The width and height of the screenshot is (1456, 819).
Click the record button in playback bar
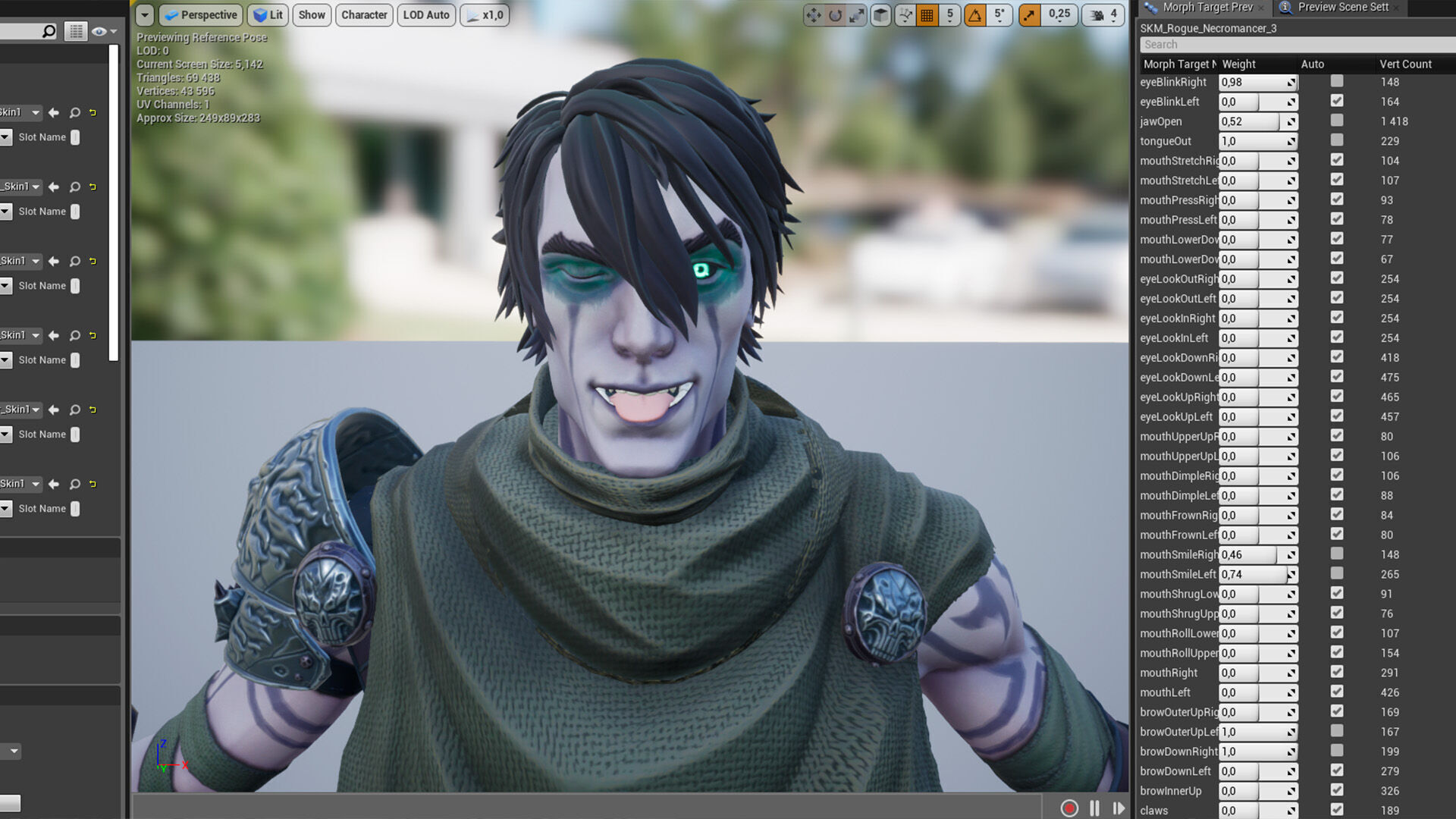1069,808
